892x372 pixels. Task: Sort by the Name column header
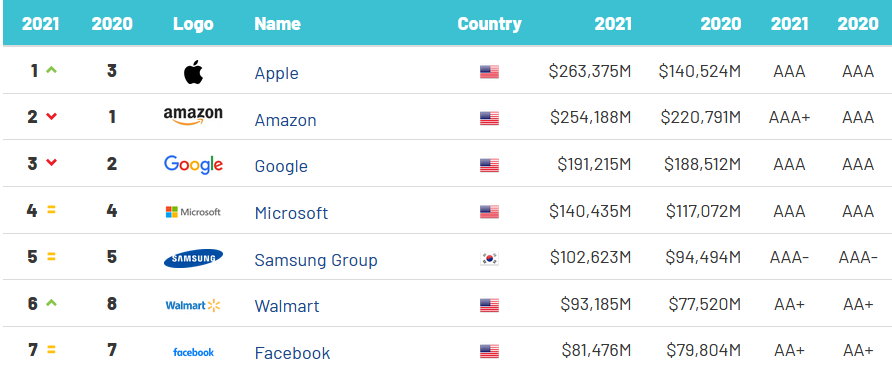tap(278, 24)
